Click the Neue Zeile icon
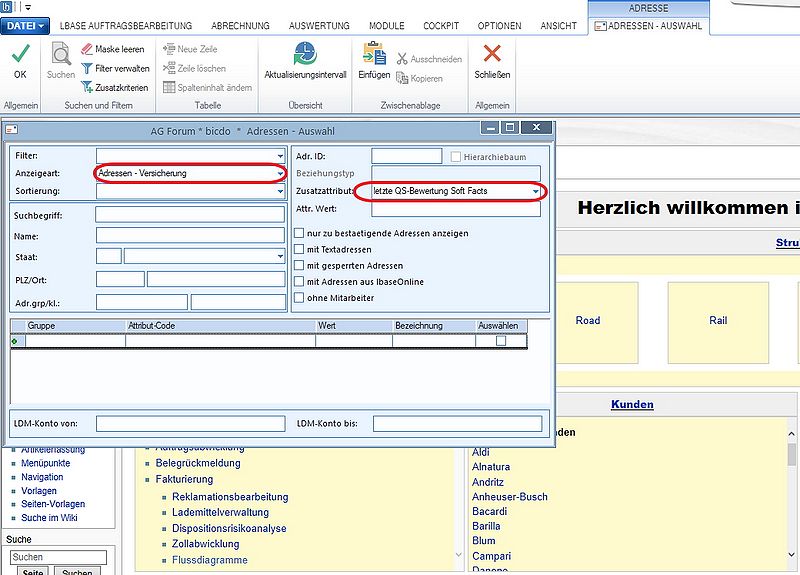This screenshot has height=575, width=800. click(169, 49)
